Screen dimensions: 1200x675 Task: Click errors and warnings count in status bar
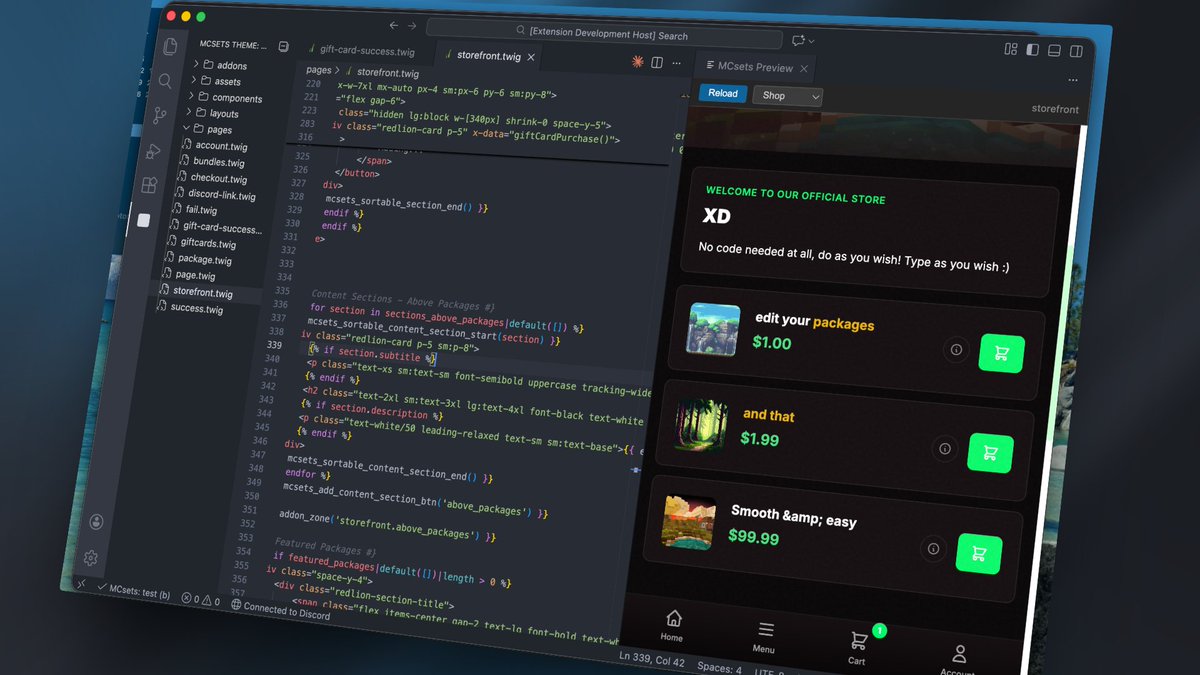point(201,599)
